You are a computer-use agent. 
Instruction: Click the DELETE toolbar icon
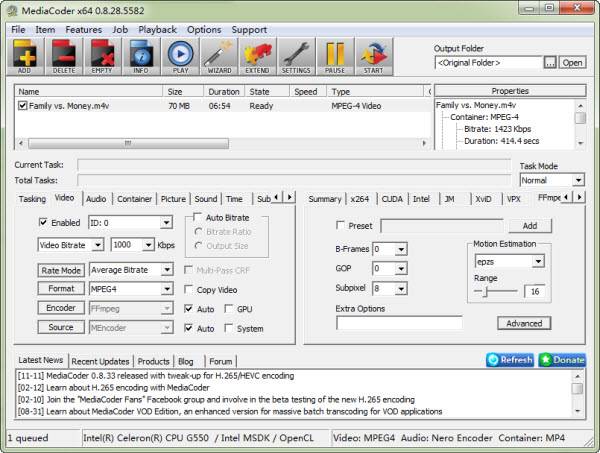(64, 56)
